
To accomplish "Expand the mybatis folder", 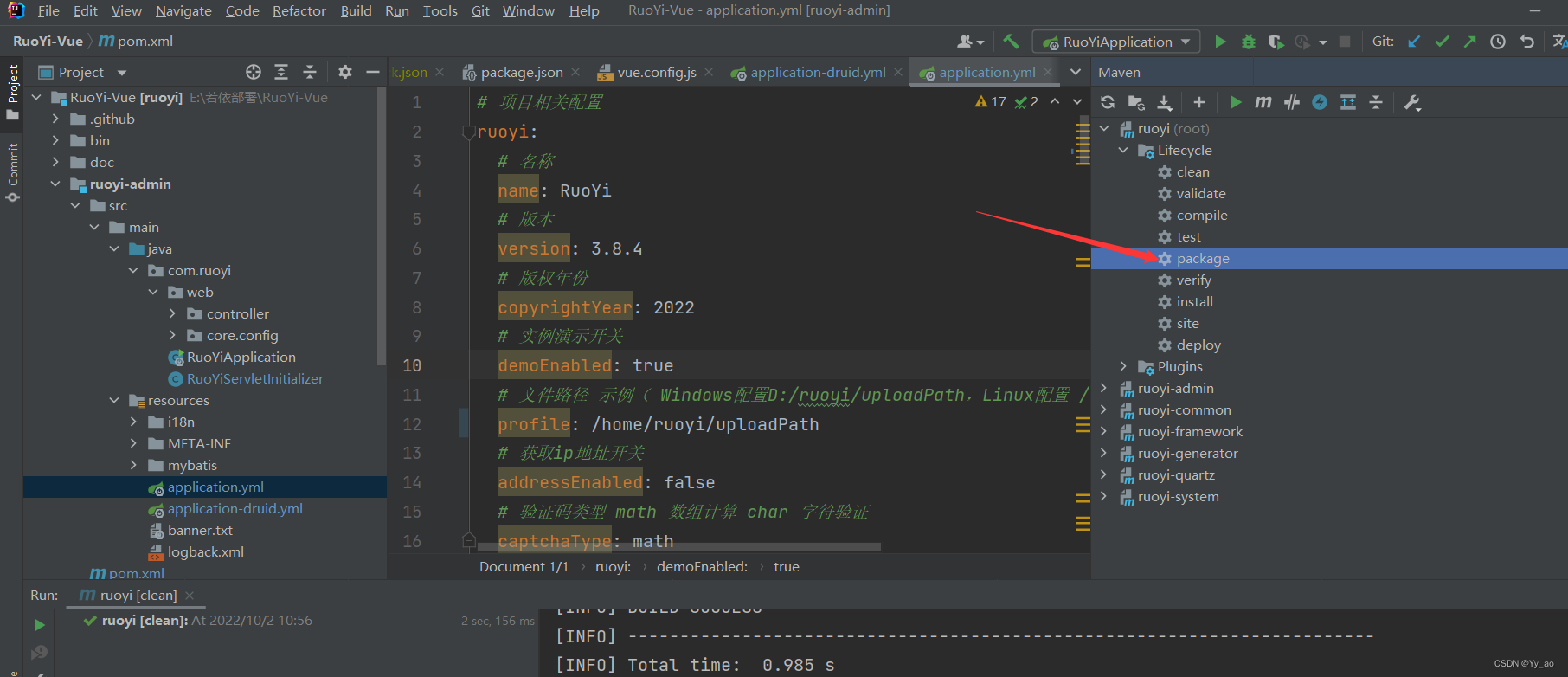I will tap(133, 465).
